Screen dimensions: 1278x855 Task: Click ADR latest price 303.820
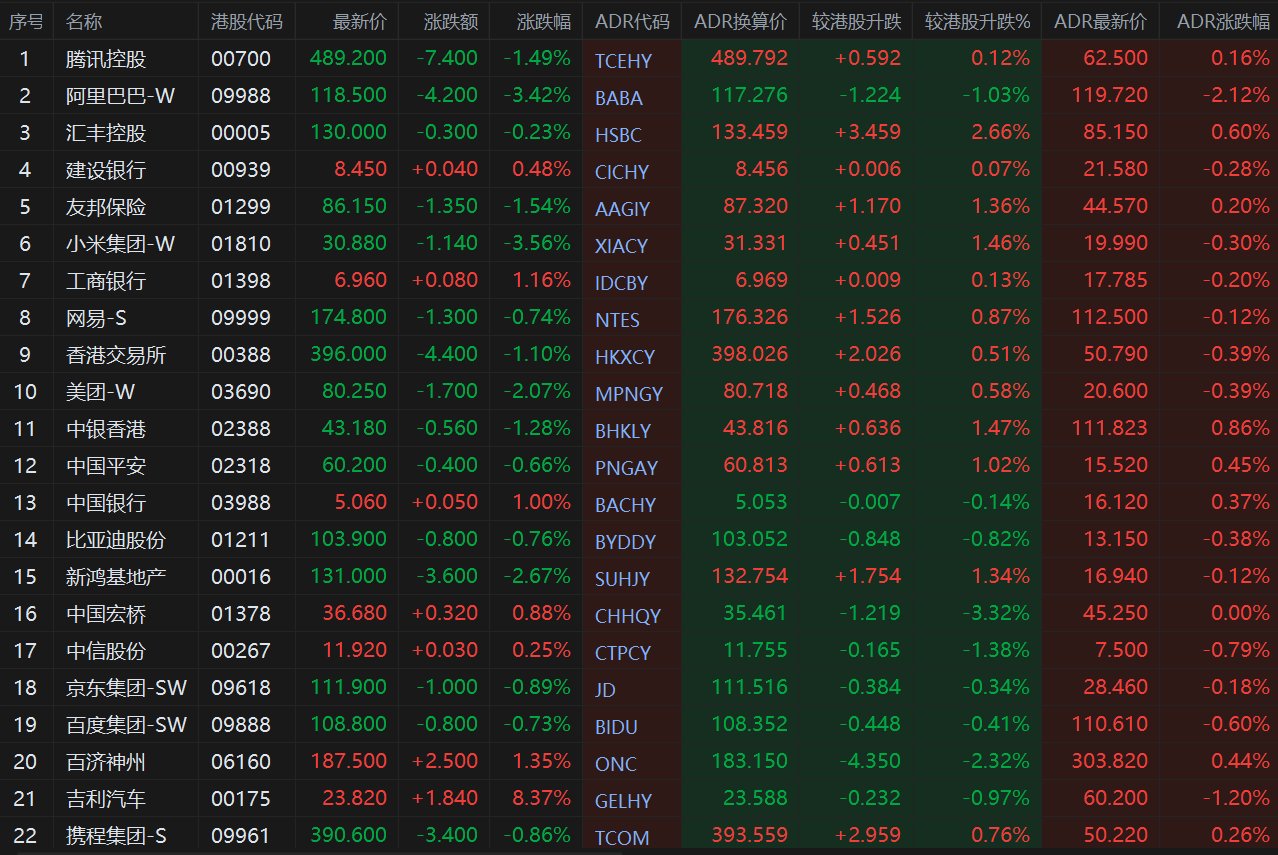(x=1108, y=762)
